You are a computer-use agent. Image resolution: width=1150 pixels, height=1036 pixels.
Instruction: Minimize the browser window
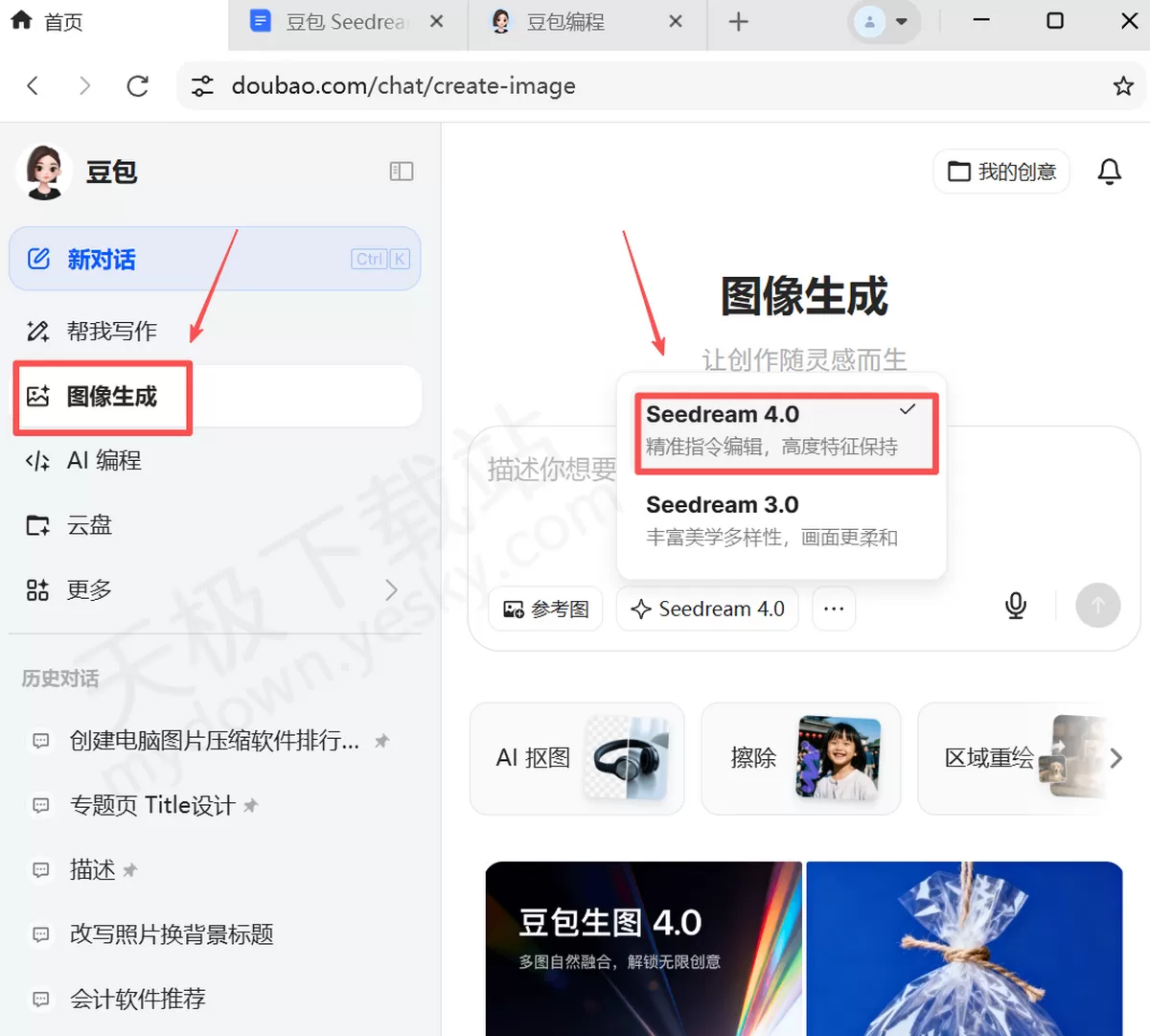981,21
